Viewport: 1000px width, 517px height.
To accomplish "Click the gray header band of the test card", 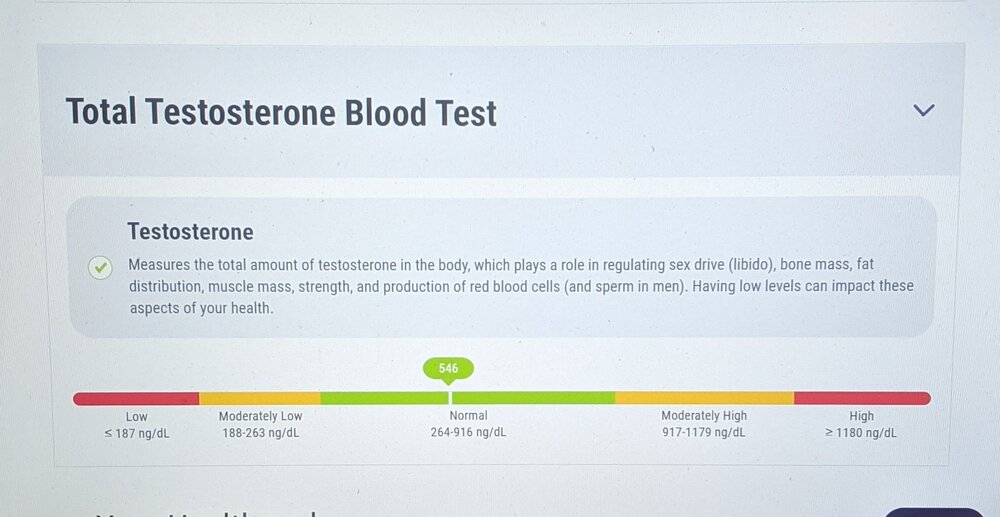I will tap(500, 110).
